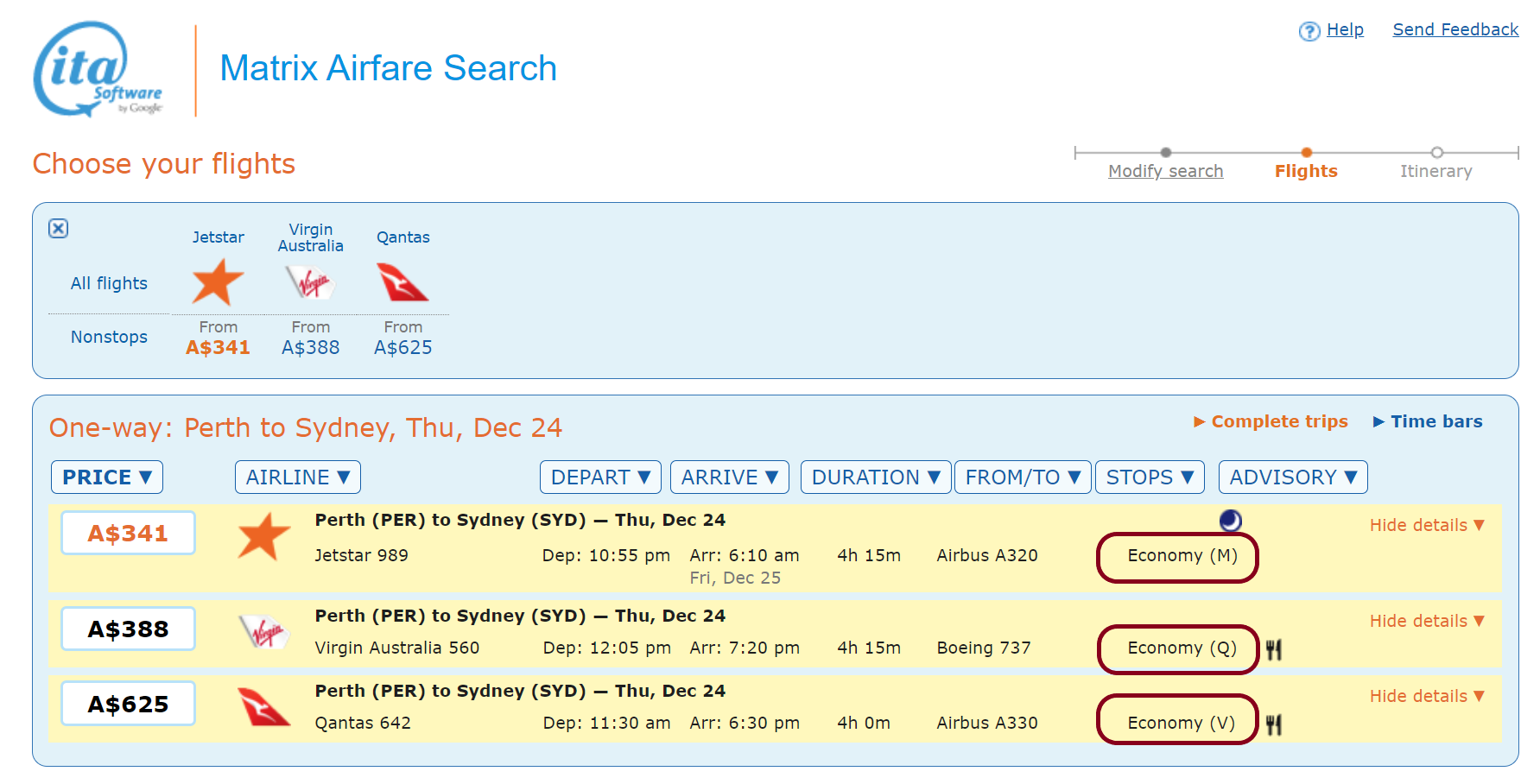
Task: Filter flights by the Virgin Australia logo
Action: pyautogui.click(x=310, y=282)
